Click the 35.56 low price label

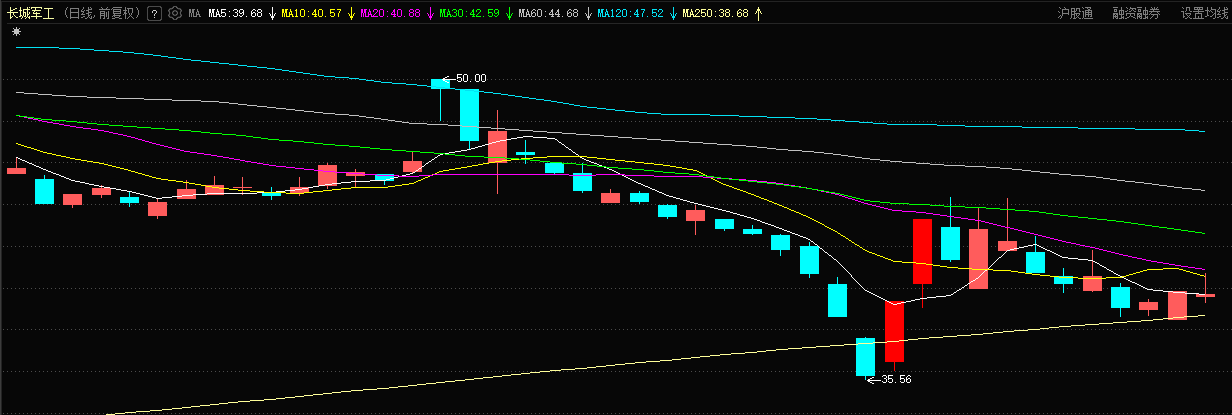pyautogui.click(x=896, y=379)
